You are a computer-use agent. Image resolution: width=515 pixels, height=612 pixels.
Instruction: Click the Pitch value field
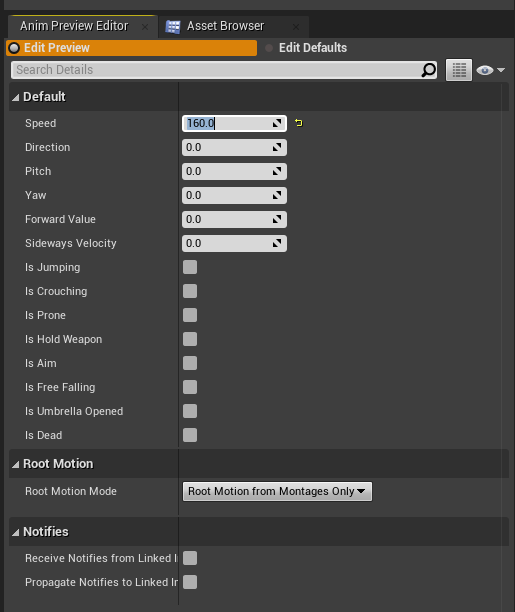234,171
